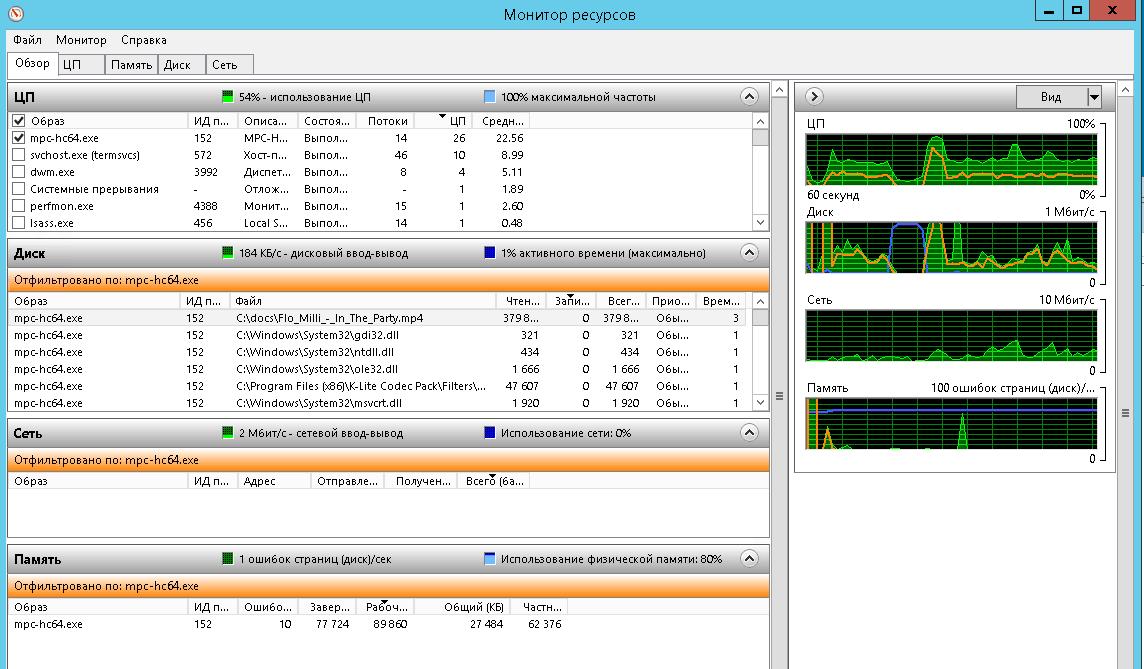Image resolution: width=1144 pixels, height=669 pixels.
Task: Click the green memory page faults indicator square
Action: [x=228, y=559]
